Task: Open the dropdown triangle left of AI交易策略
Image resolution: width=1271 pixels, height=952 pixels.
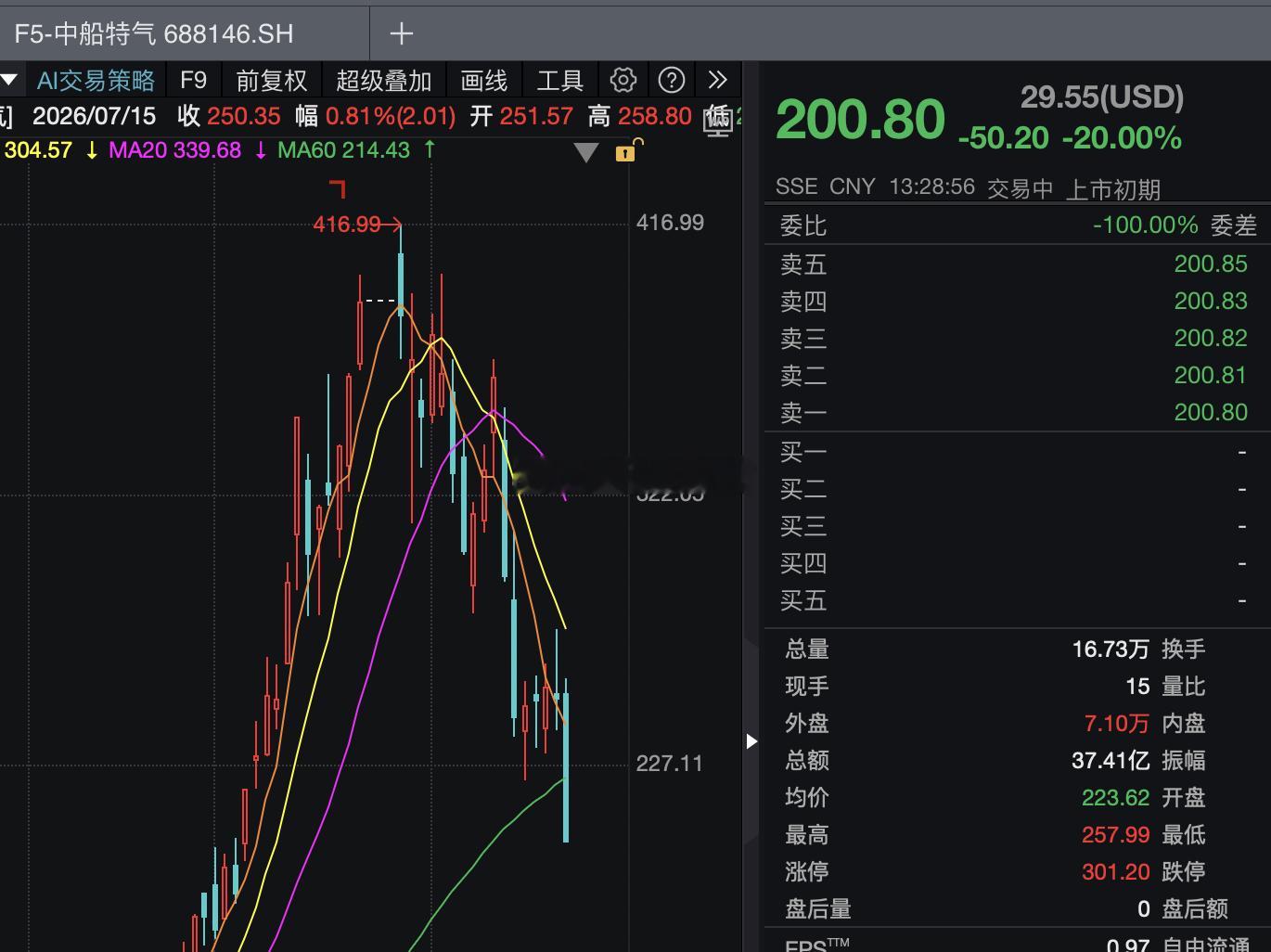Action: [x=9, y=80]
